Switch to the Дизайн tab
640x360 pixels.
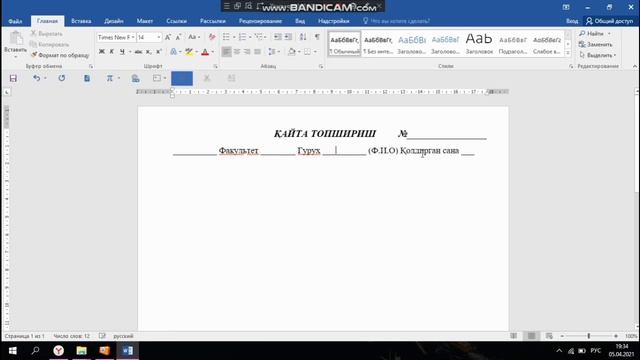(x=113, y=21)
